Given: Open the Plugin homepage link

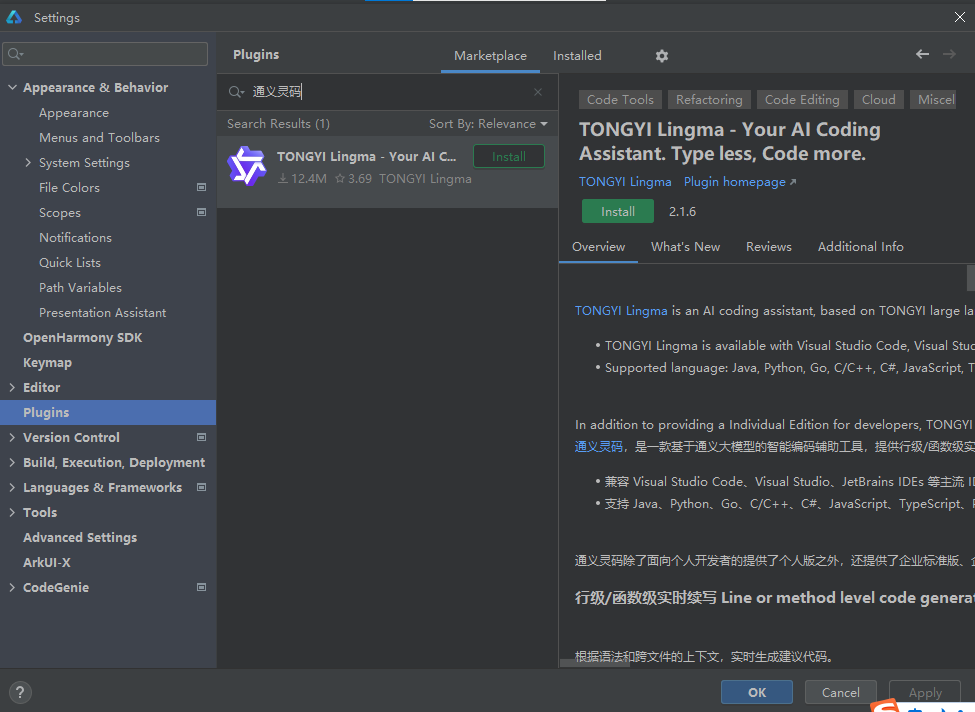Looking at the screenshot, I should click(739, 182).
